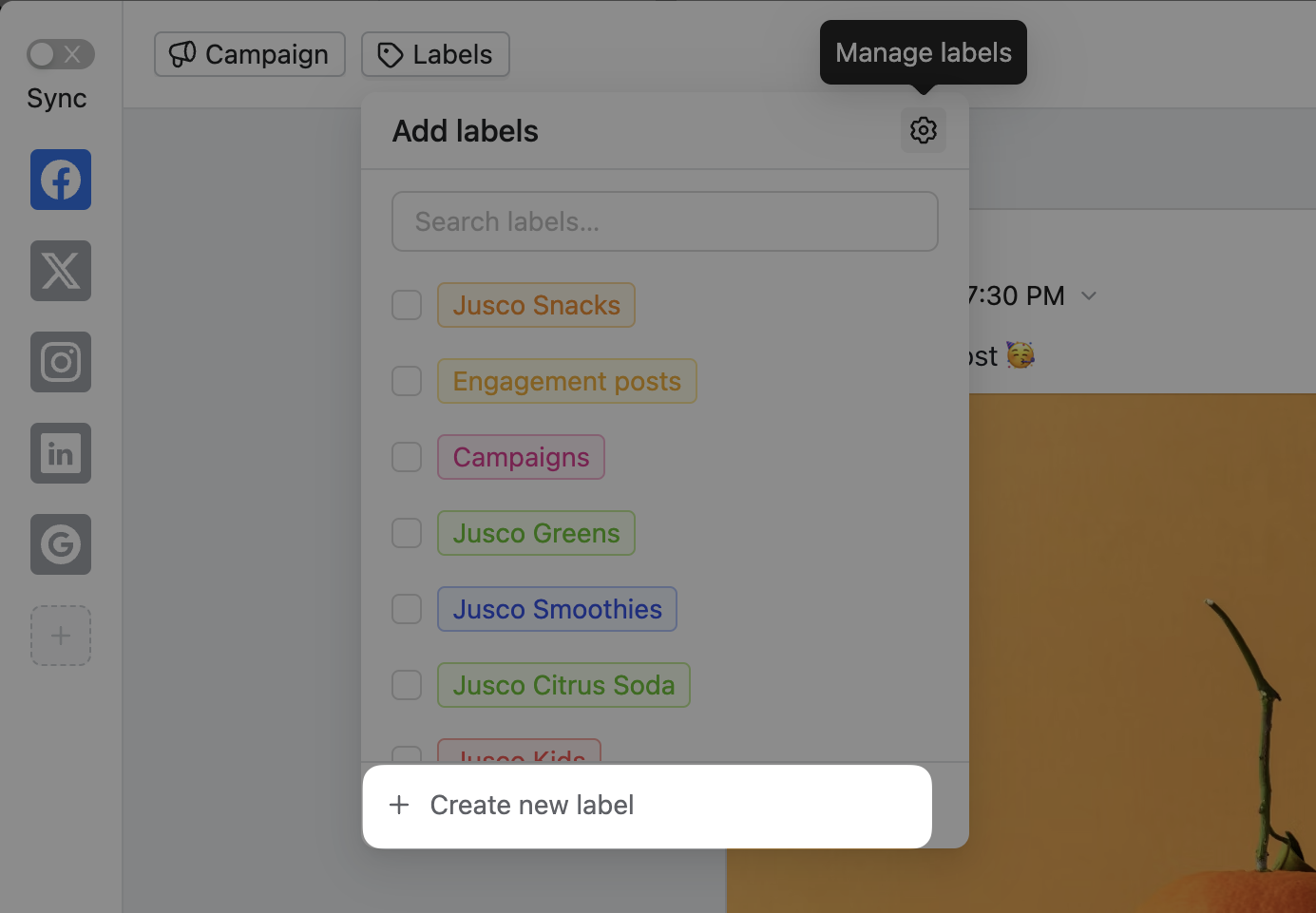Click the Search labels input field
The width and height of the screenshot is (1316, 913).
[x=664, y=221]
